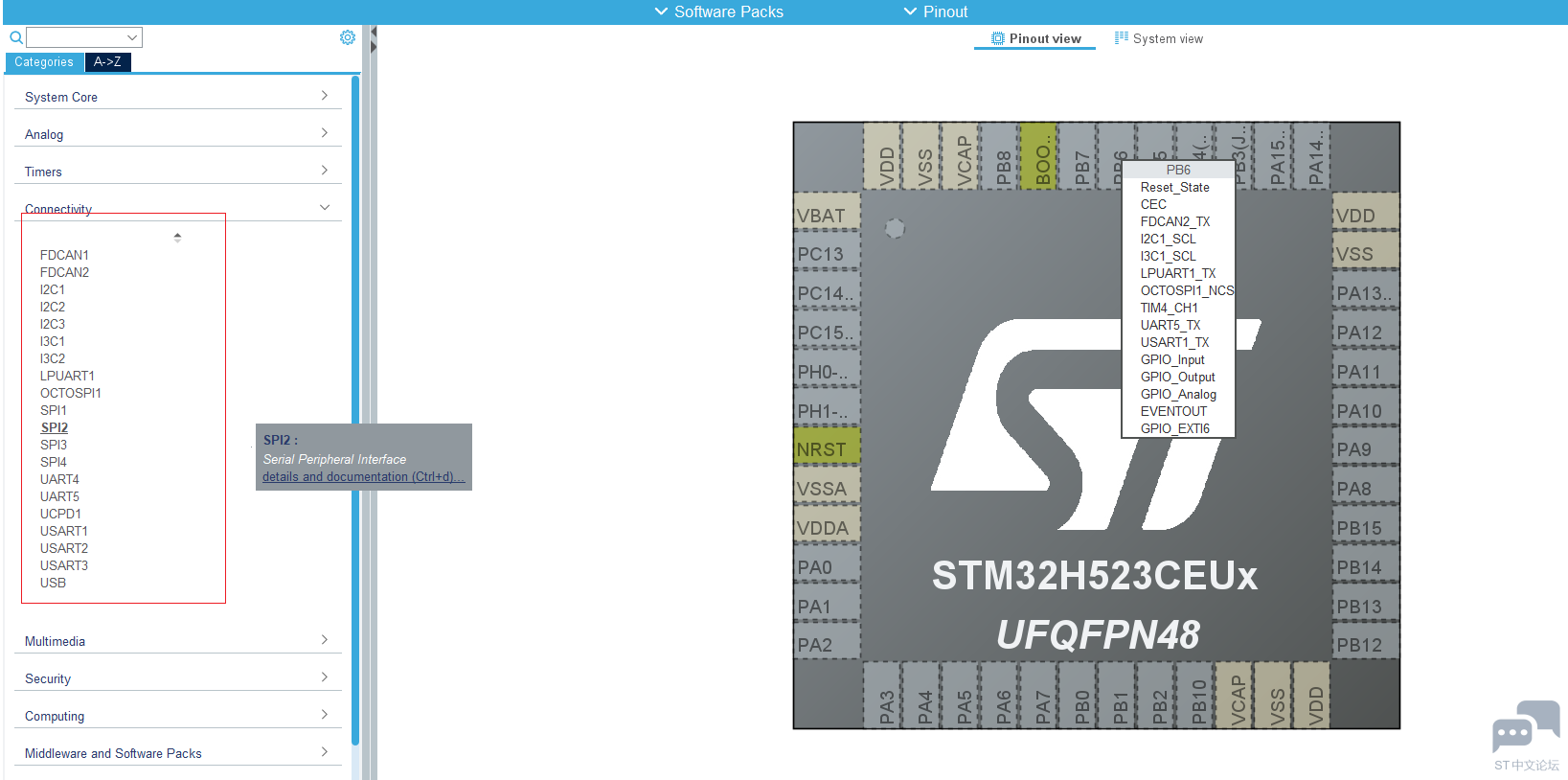Switch to System view tab
Image resolution: width=1568 pixels, height=780 pixels.
tap(1159, 38)
